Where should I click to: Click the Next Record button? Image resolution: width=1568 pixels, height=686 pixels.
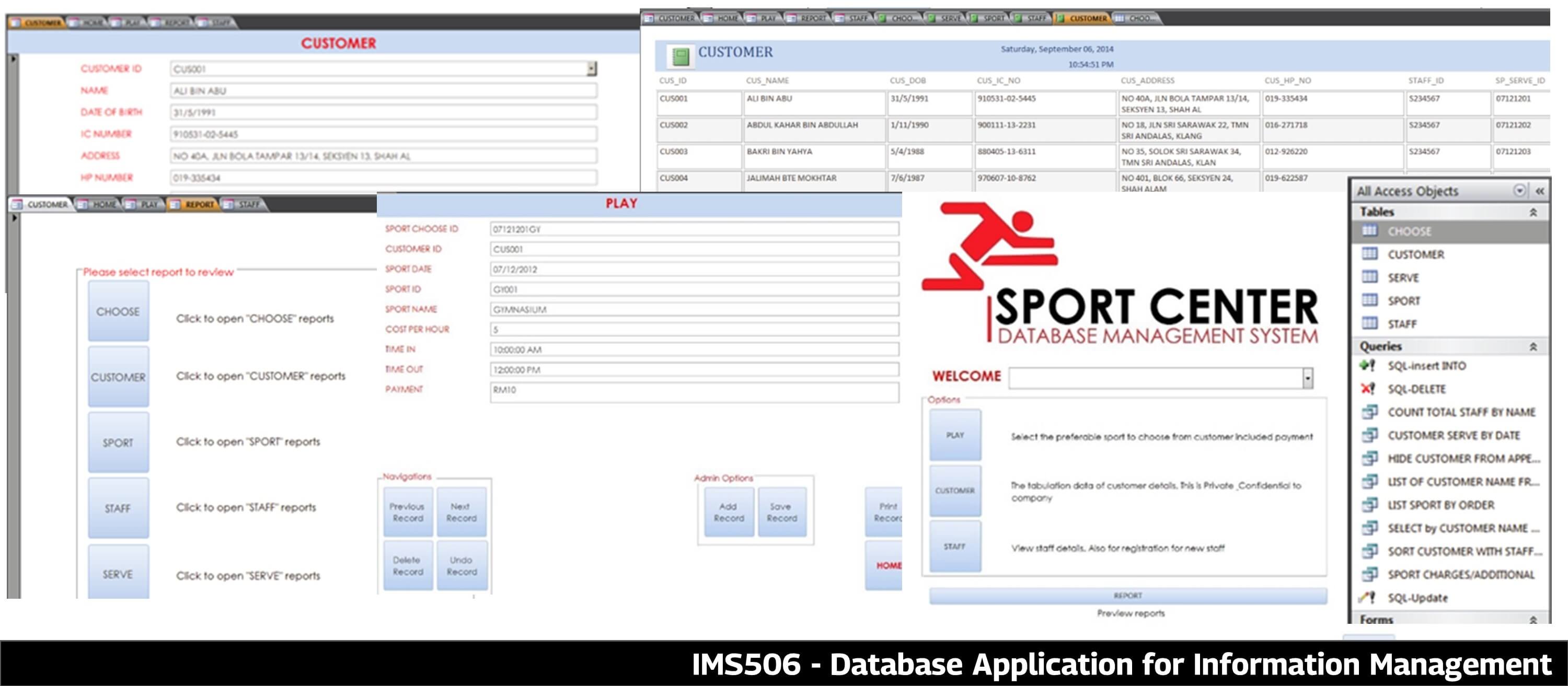coord(462,511)
